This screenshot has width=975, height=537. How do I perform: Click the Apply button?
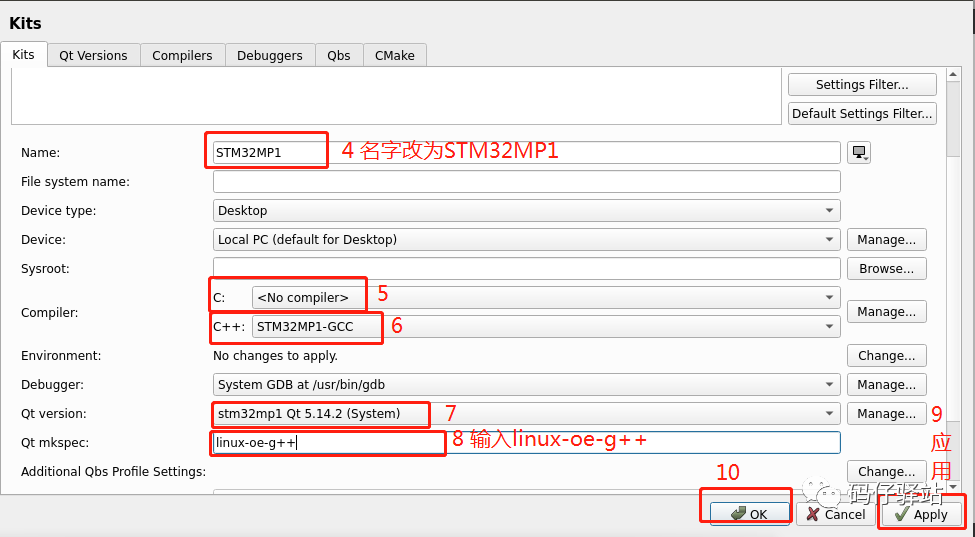[x=922, y=514]
